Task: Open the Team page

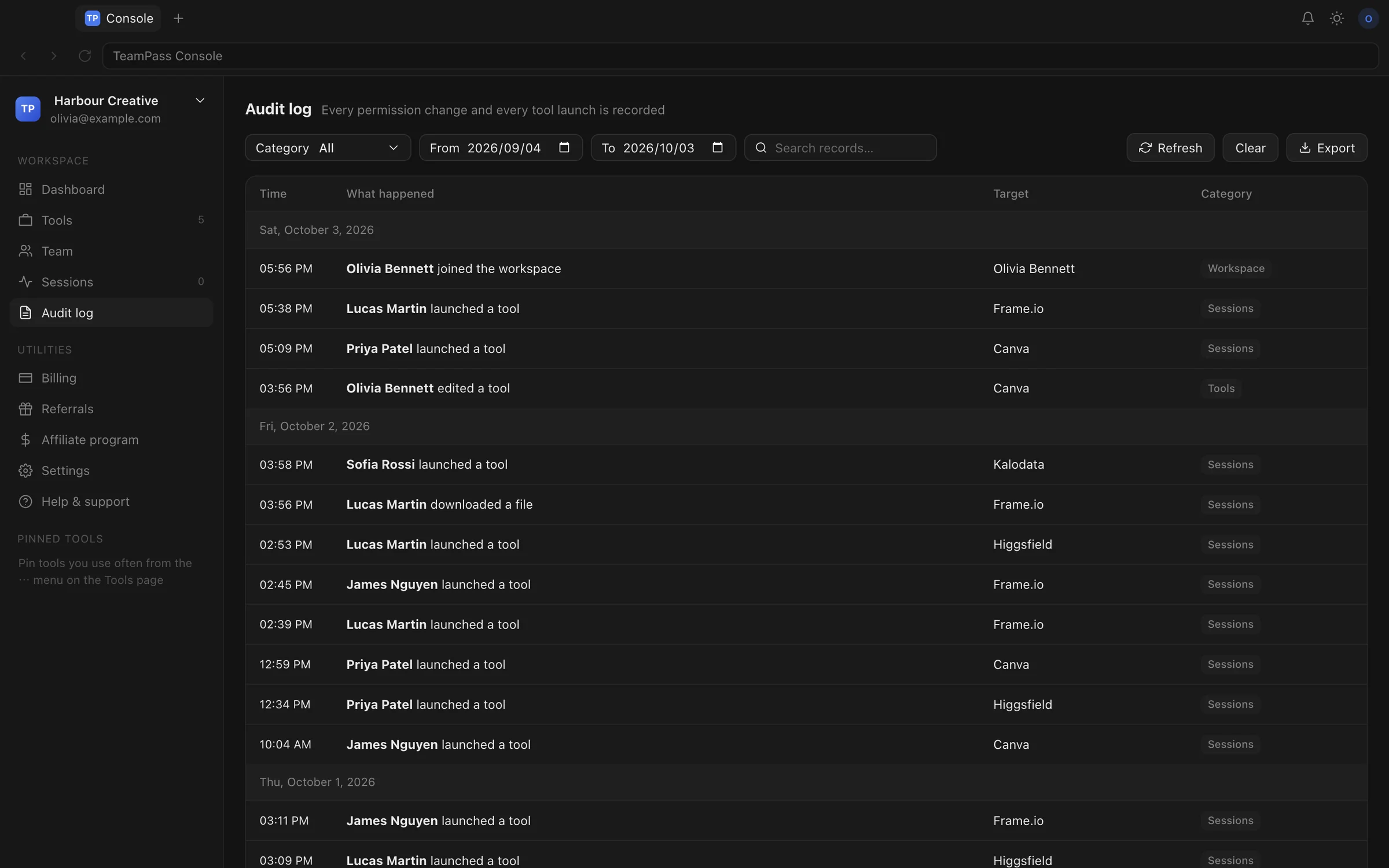Action: pyautogui.click(x=111, y=251)
